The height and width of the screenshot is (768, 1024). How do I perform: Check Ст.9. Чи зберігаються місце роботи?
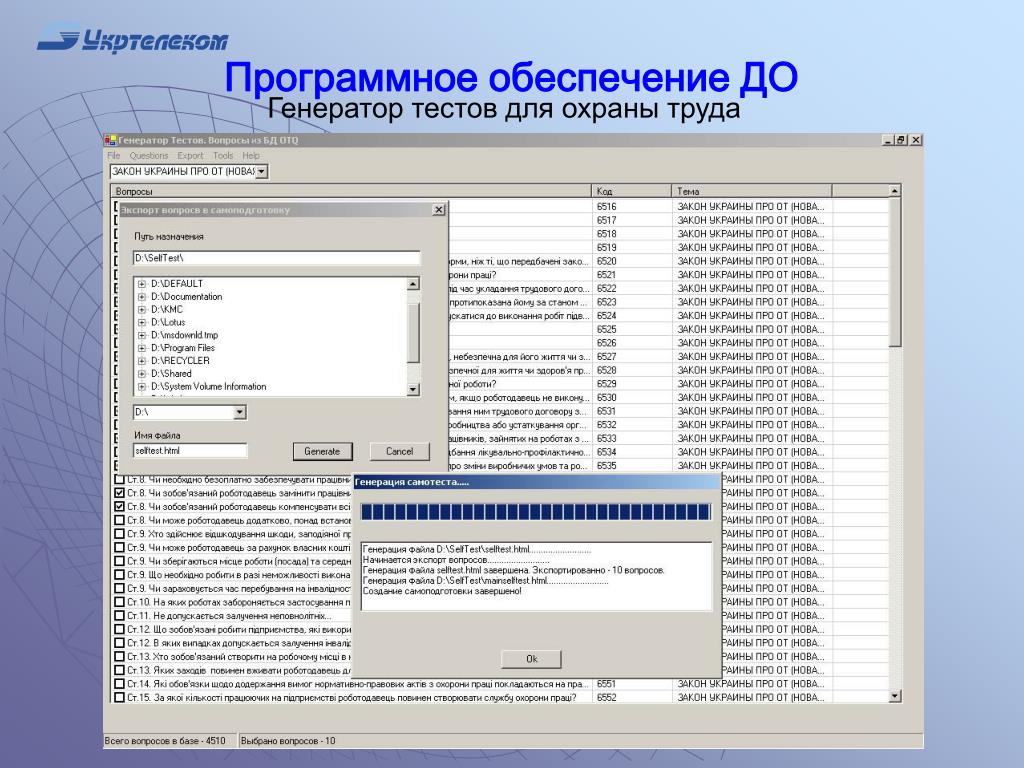tap(120, 561)
